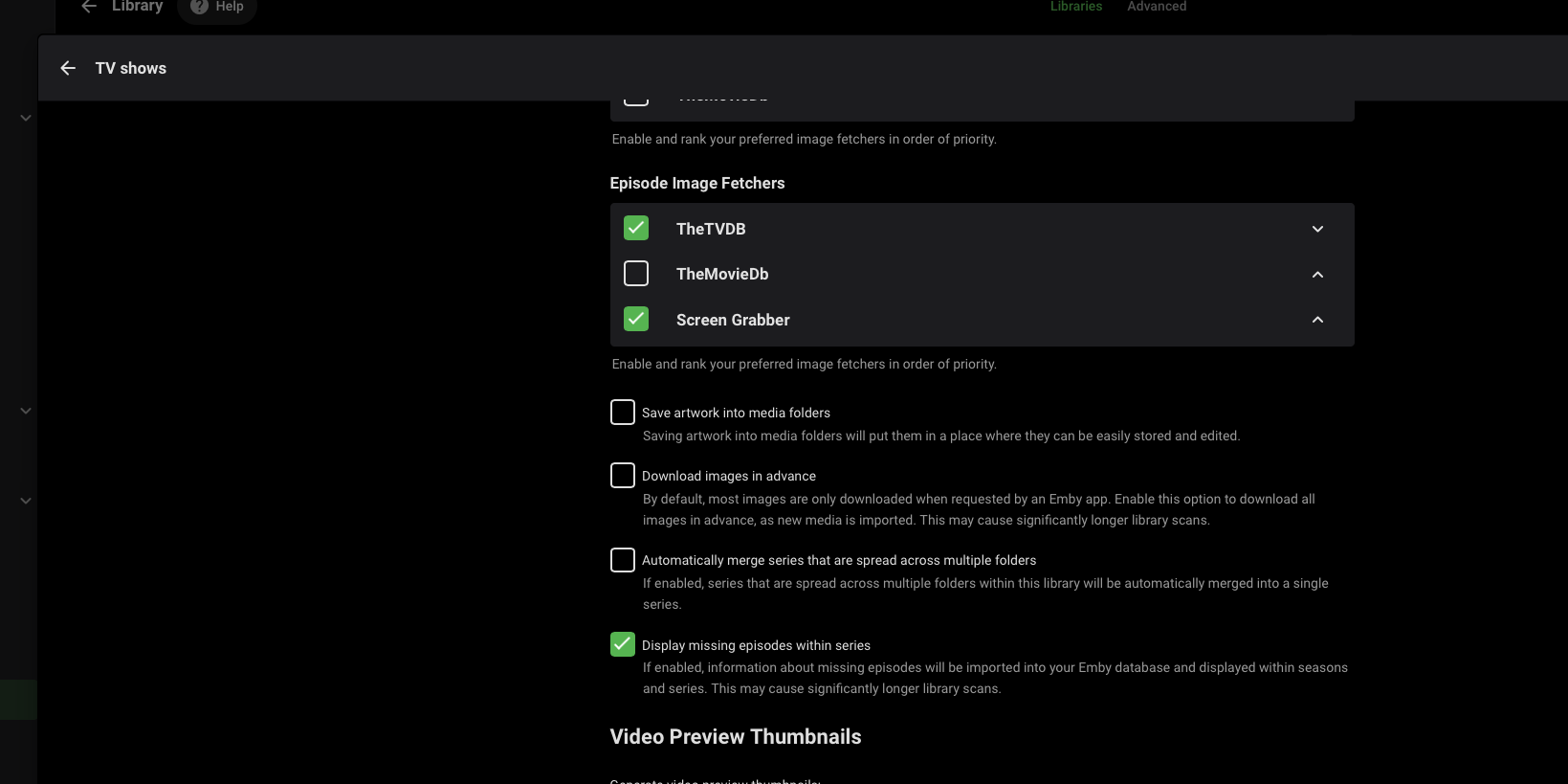Enable automatic merging of series across folders
1568x784 pixels.
(623, 560)
